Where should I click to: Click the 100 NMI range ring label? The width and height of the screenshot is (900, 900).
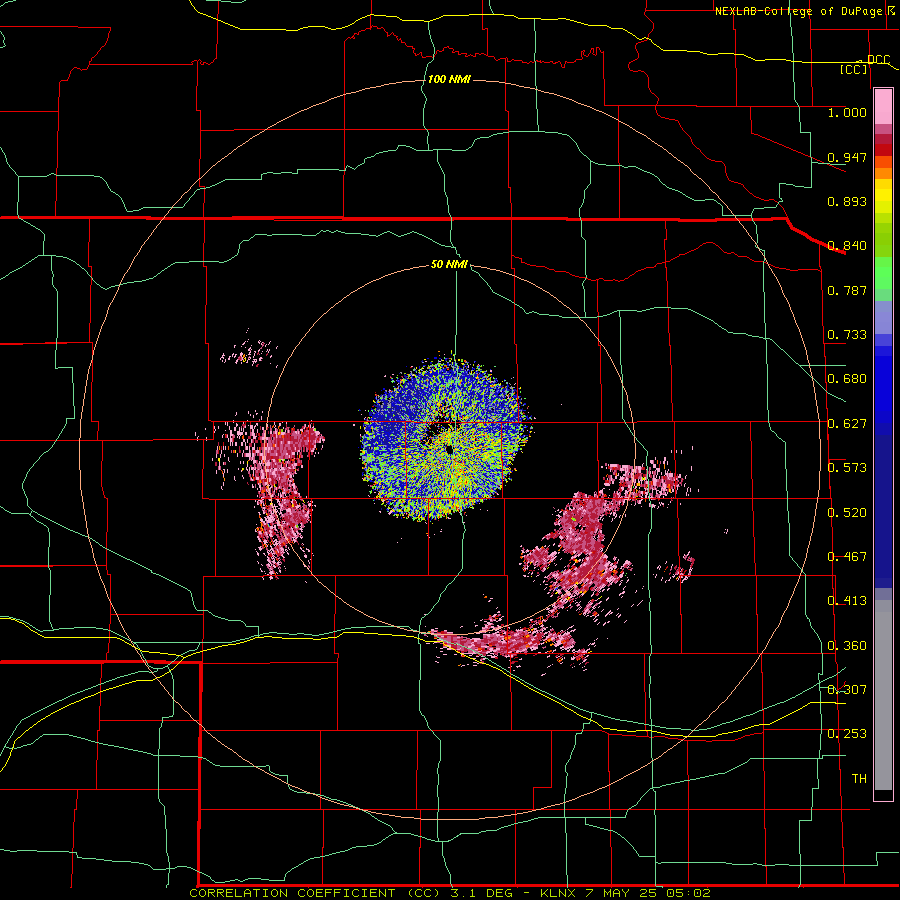click(x=449, y=79)
